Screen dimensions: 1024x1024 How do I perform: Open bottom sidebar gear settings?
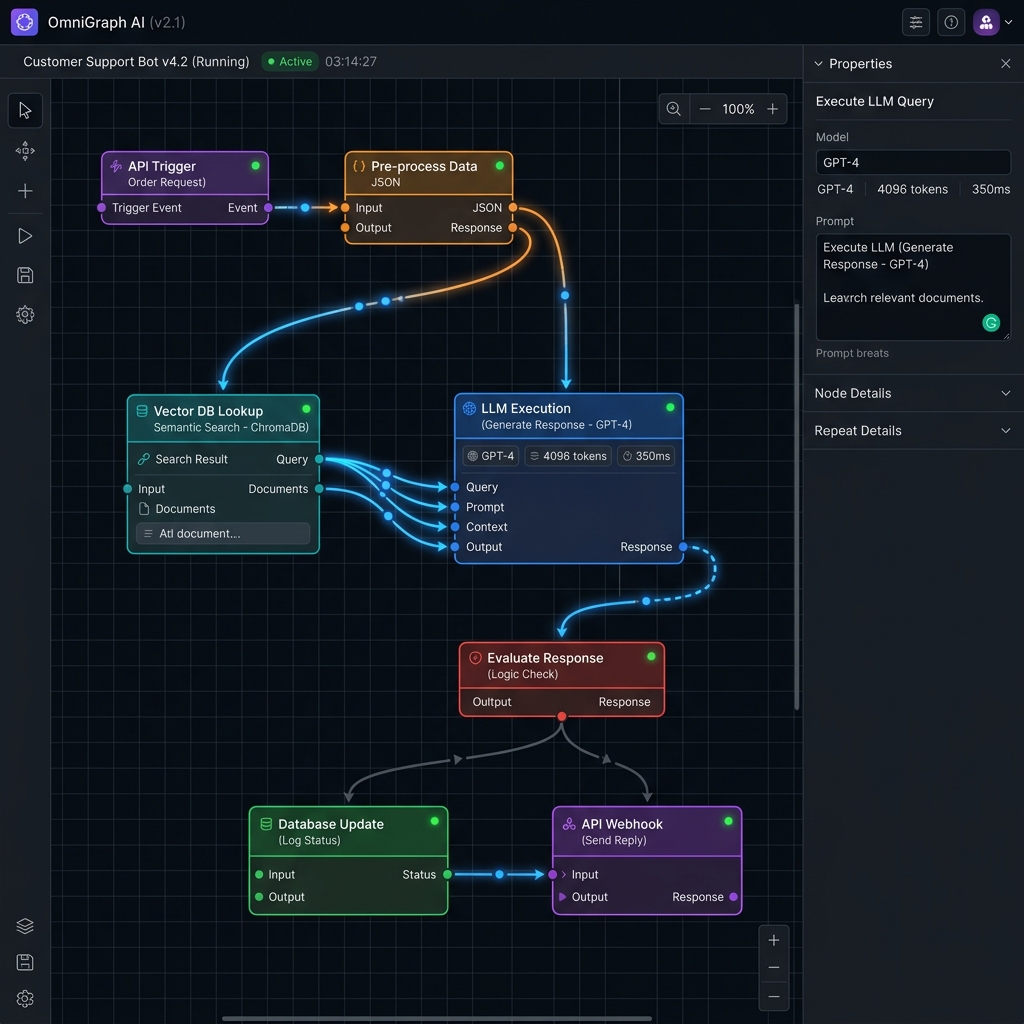pyautogui.click(x=25, y=999)
